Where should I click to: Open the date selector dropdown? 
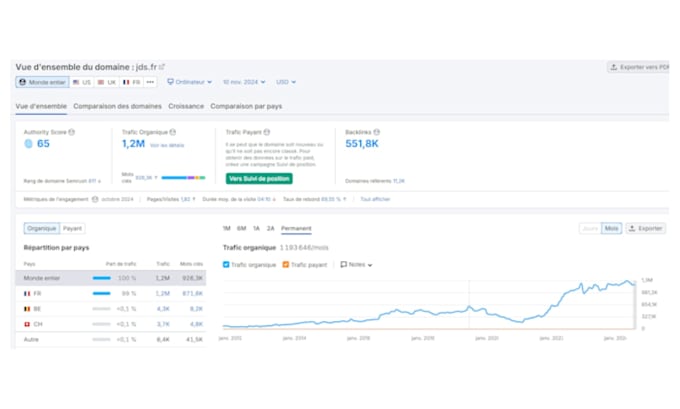(244, 82)
